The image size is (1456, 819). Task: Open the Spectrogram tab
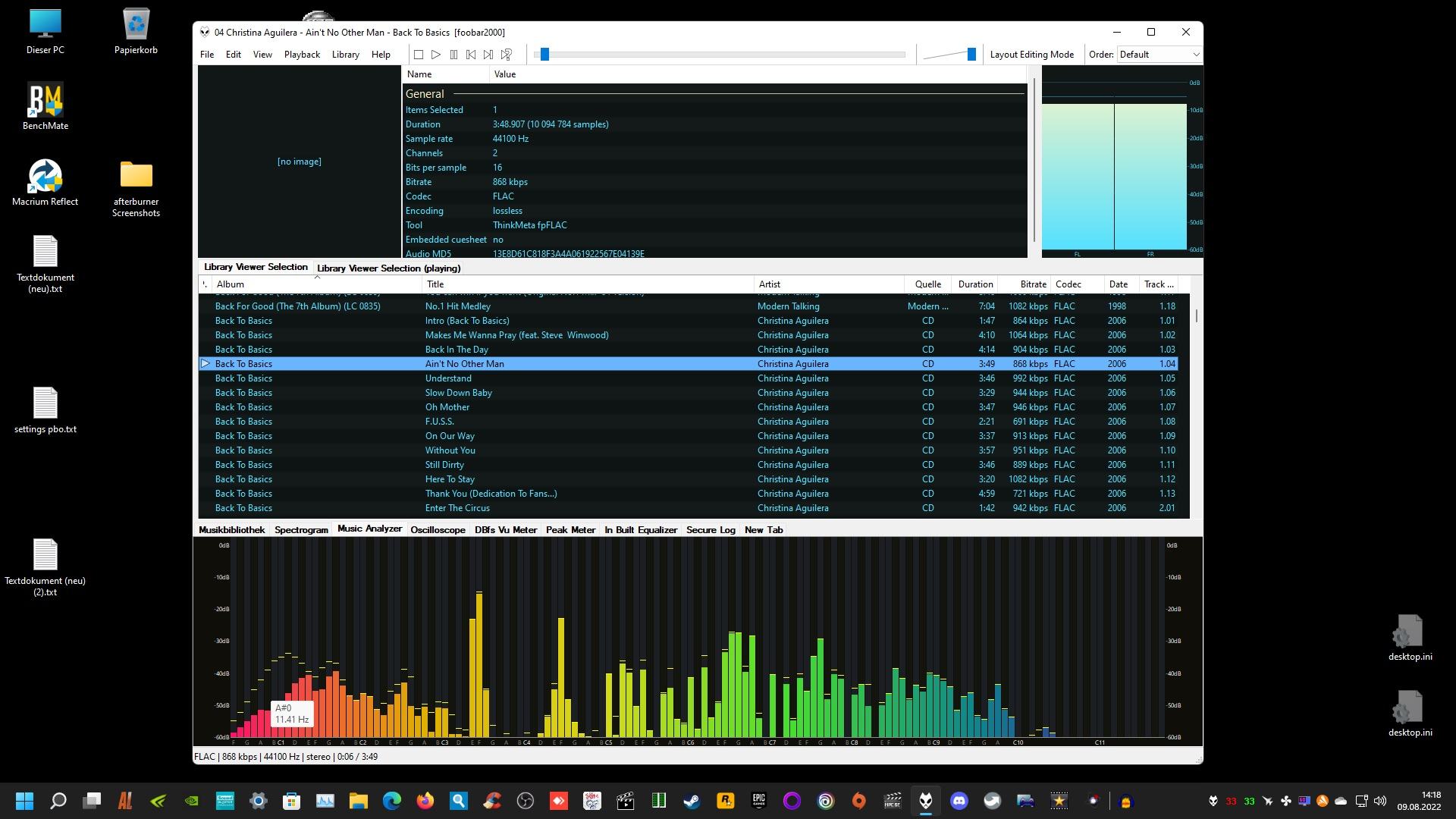coord(301,530)
